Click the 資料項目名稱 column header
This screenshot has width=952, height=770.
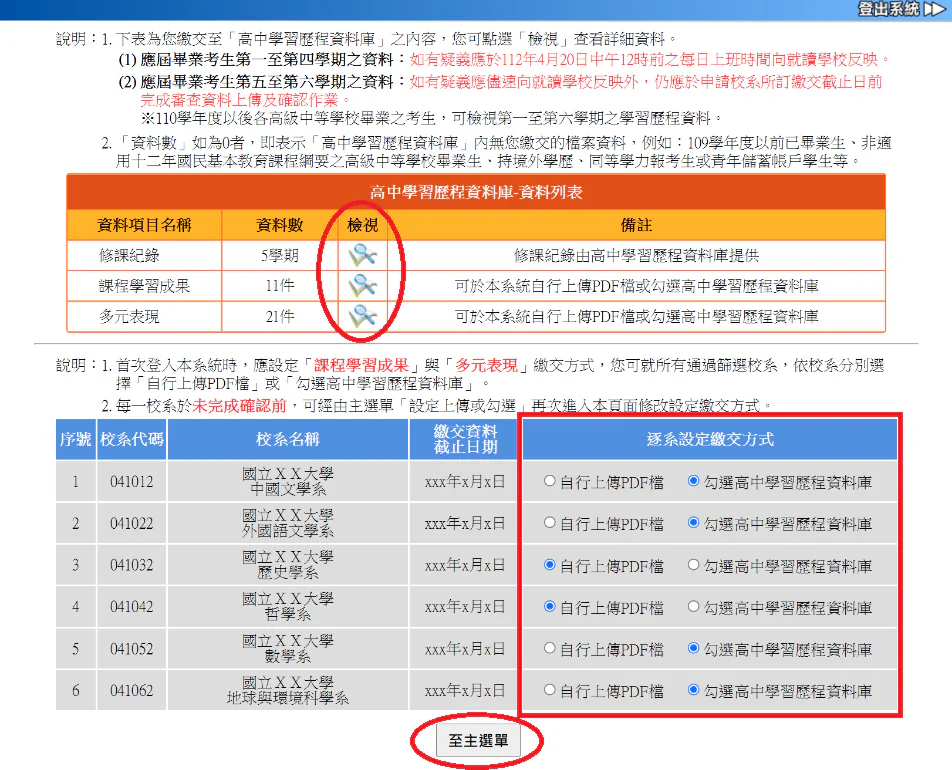click(x=144, y=225)
